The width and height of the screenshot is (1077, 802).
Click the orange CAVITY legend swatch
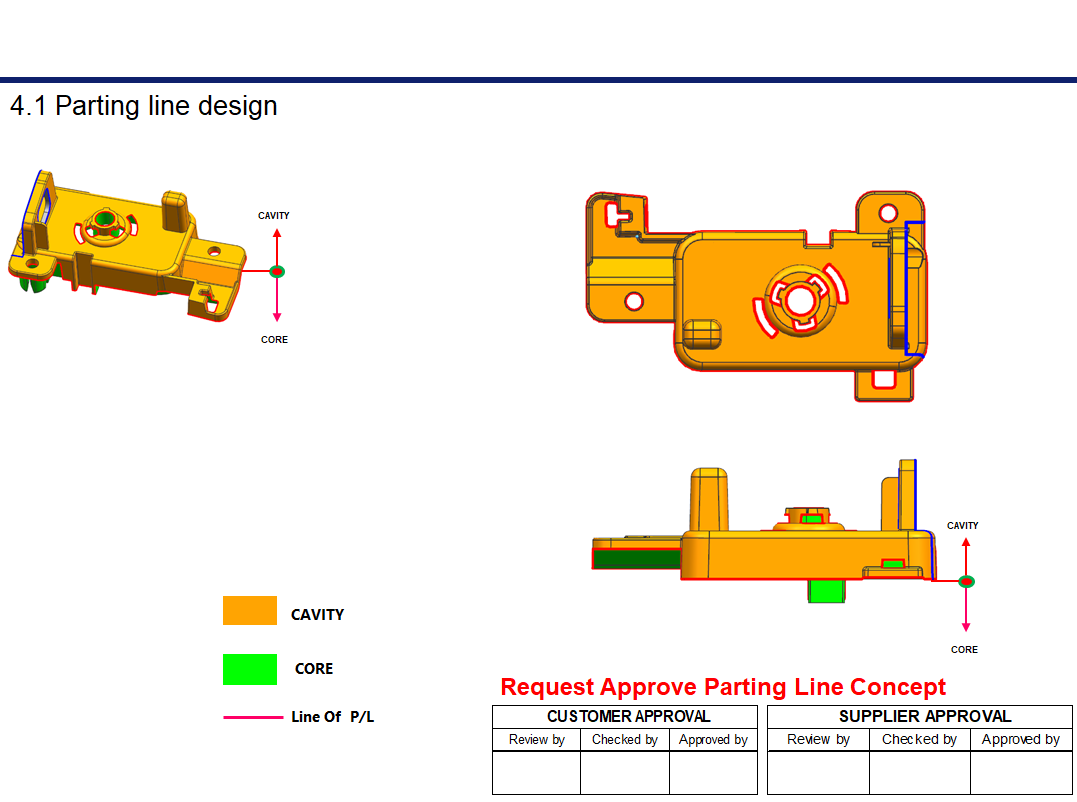coord(249,610)
